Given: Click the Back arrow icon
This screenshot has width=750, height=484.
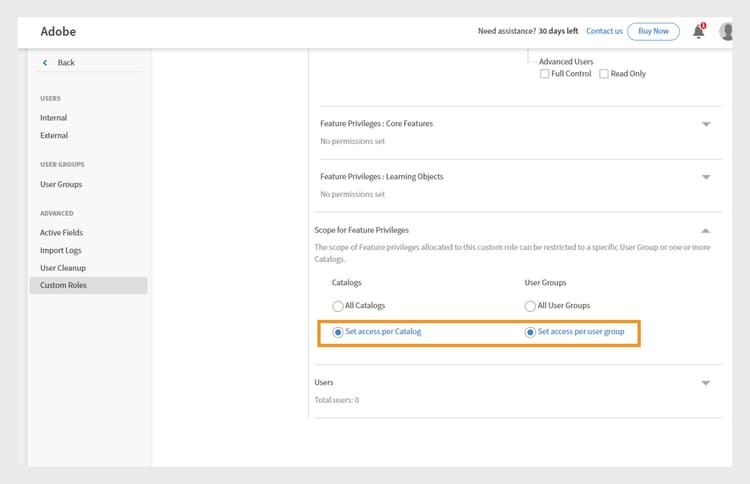Looking at the screenshot, I should point(45,63).
